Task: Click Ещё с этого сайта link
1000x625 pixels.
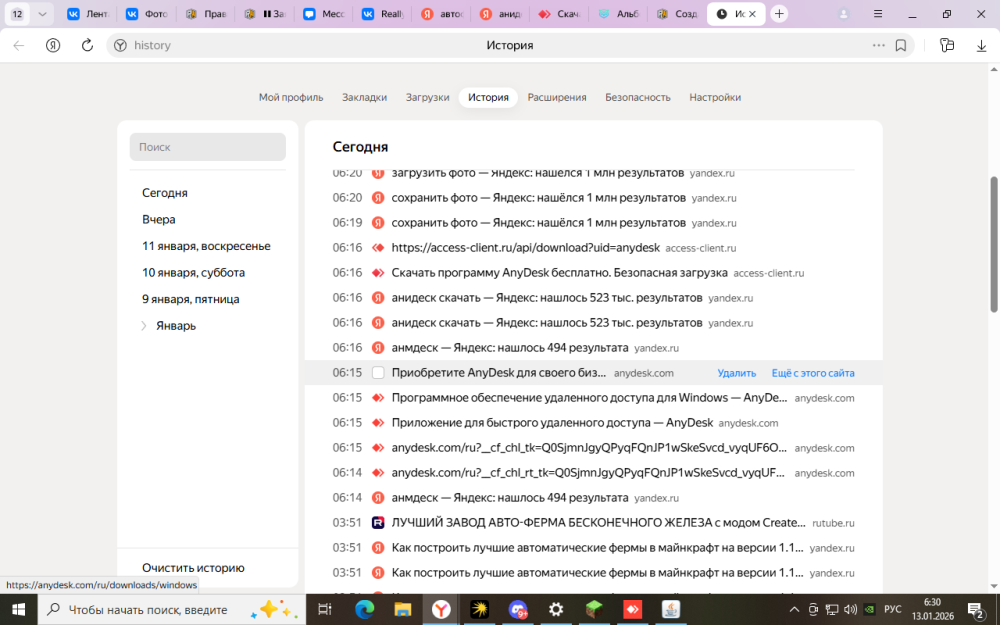Action: pos(813,373)
